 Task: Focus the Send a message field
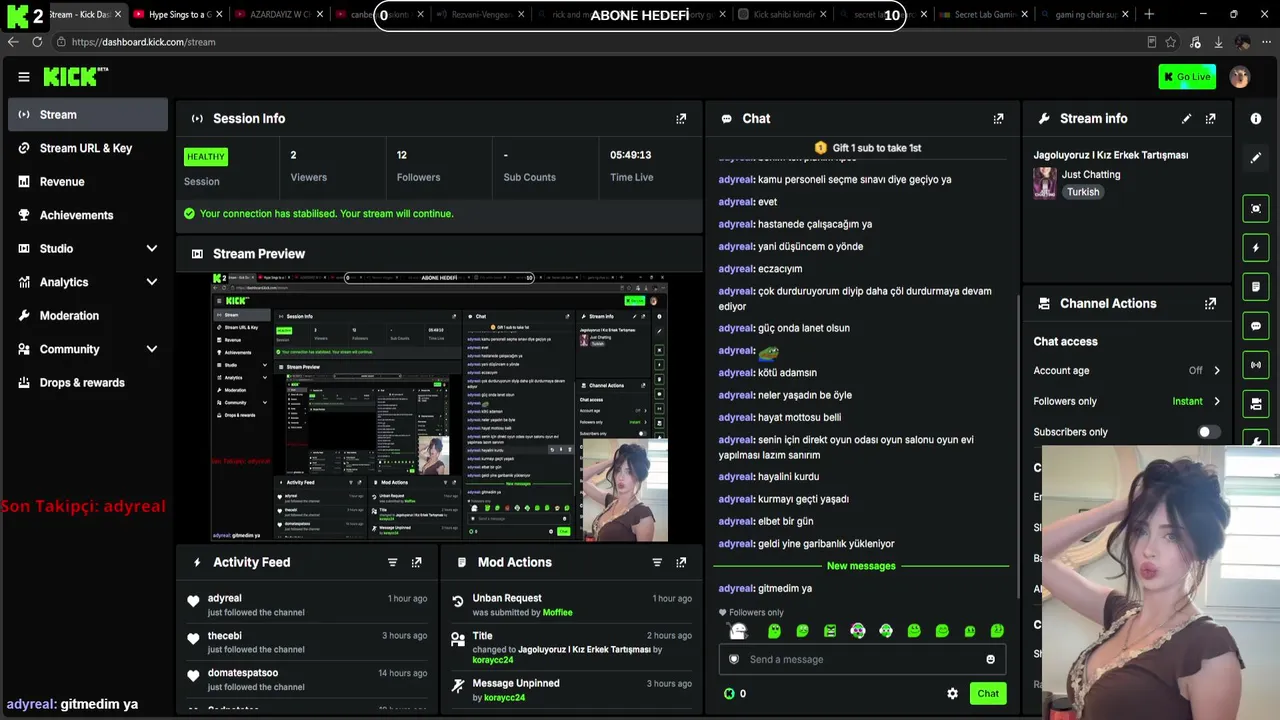tap(862, 659)
